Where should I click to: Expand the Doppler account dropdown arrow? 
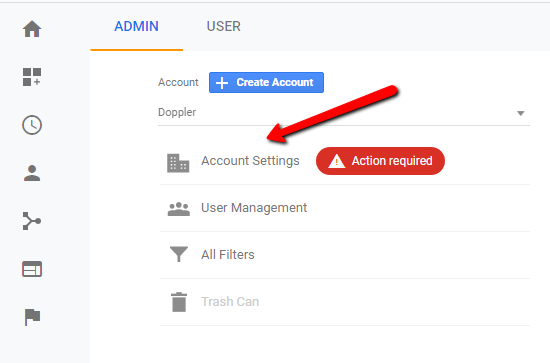click(x=521, y=113)
